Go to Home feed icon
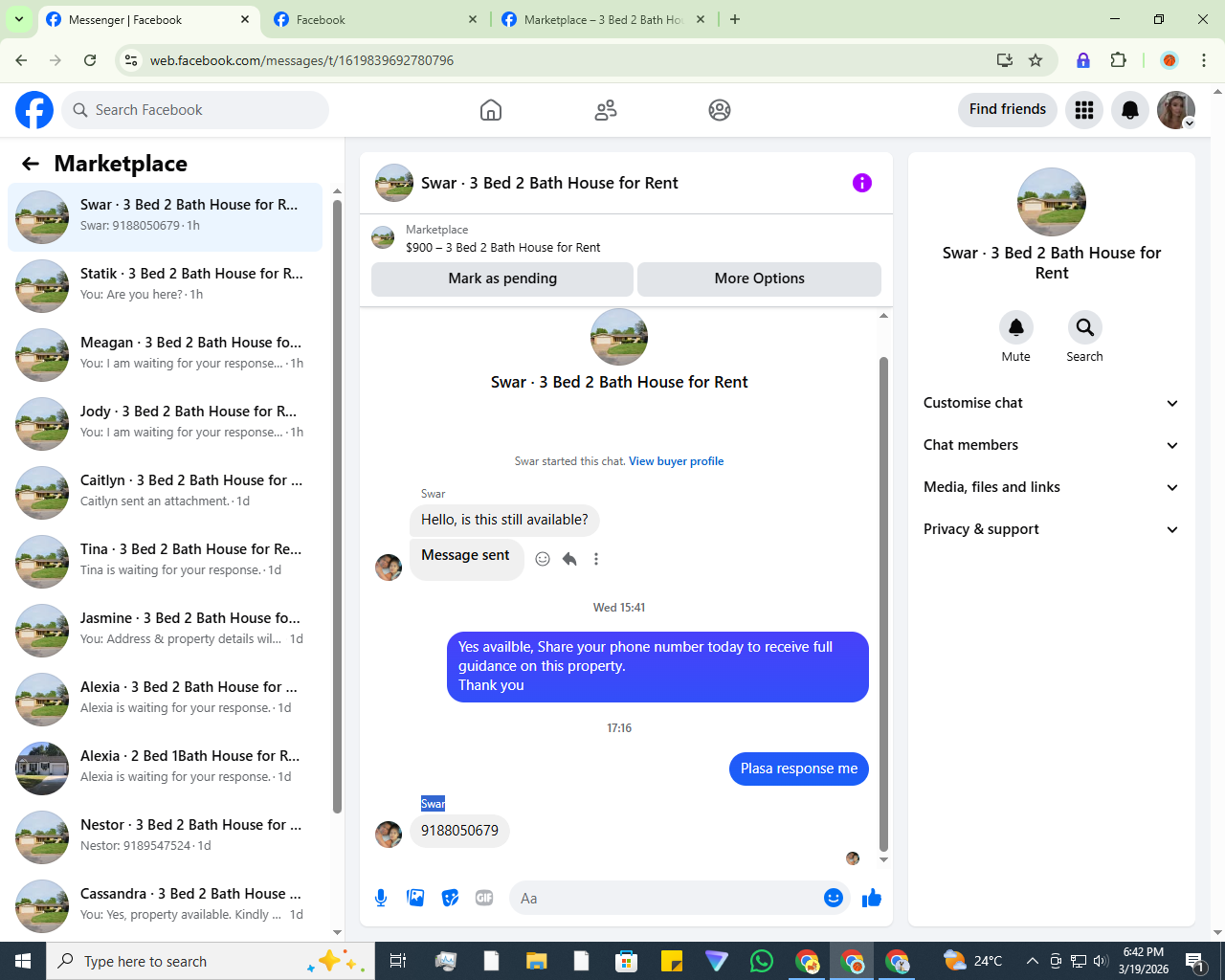1225x980 pixels. (x=491, y=110)
